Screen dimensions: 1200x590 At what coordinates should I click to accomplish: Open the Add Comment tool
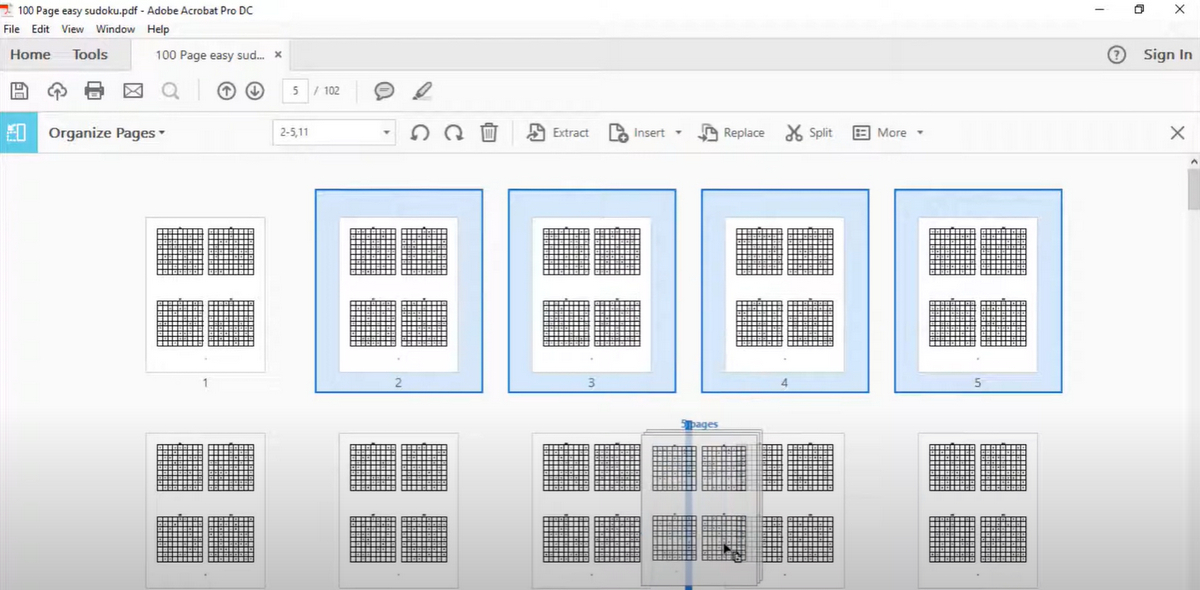[383, 90]
